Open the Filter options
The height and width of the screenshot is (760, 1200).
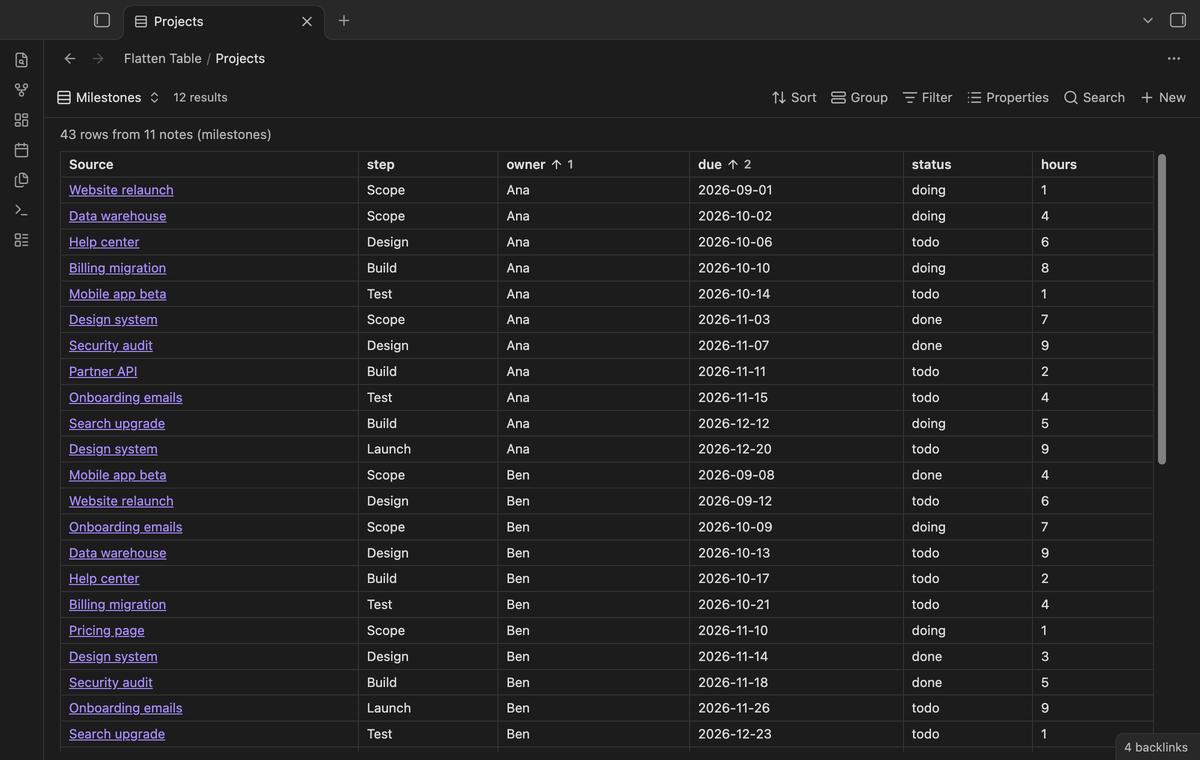(x=927, y=97)
